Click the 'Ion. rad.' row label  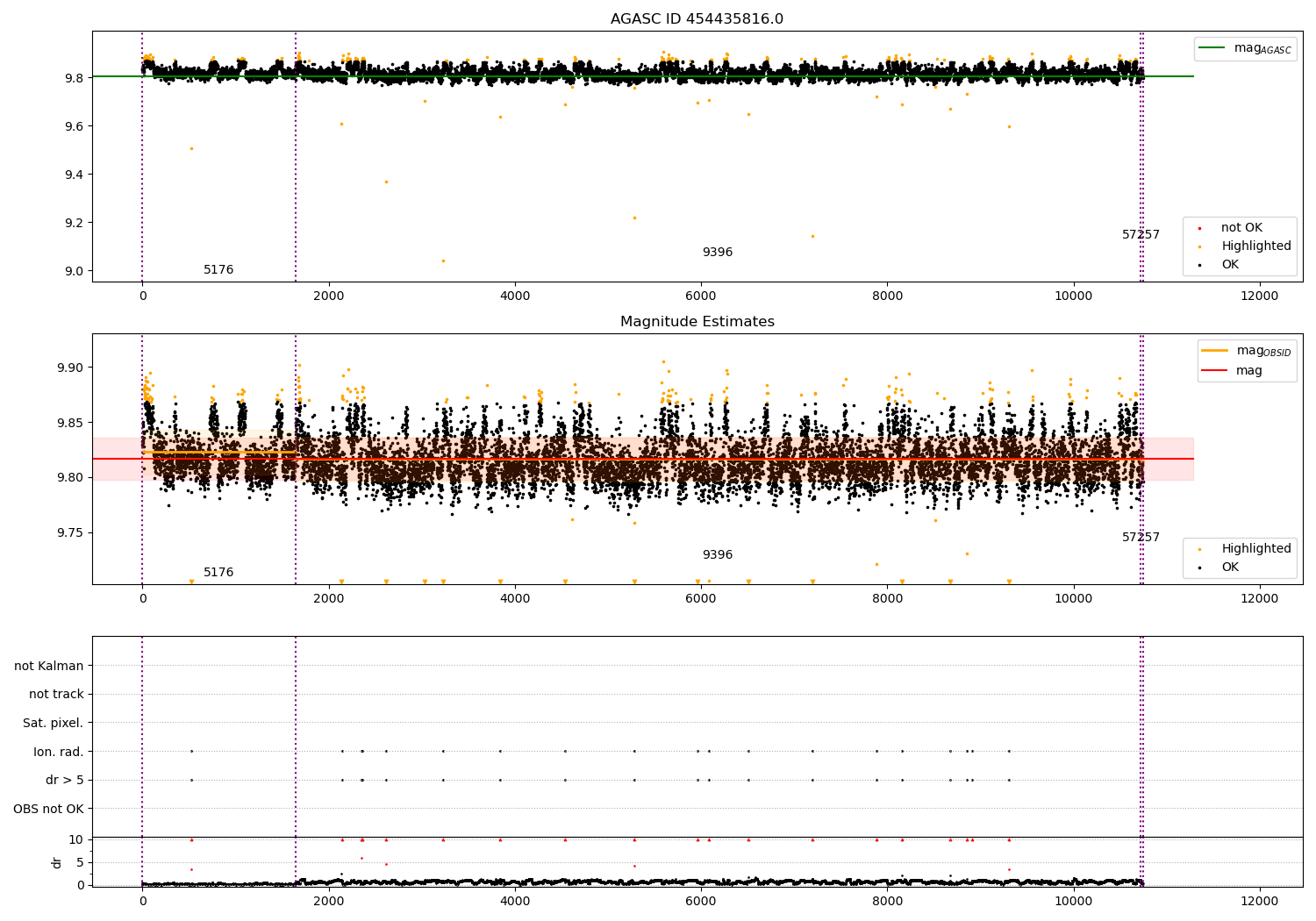[59, 752]
